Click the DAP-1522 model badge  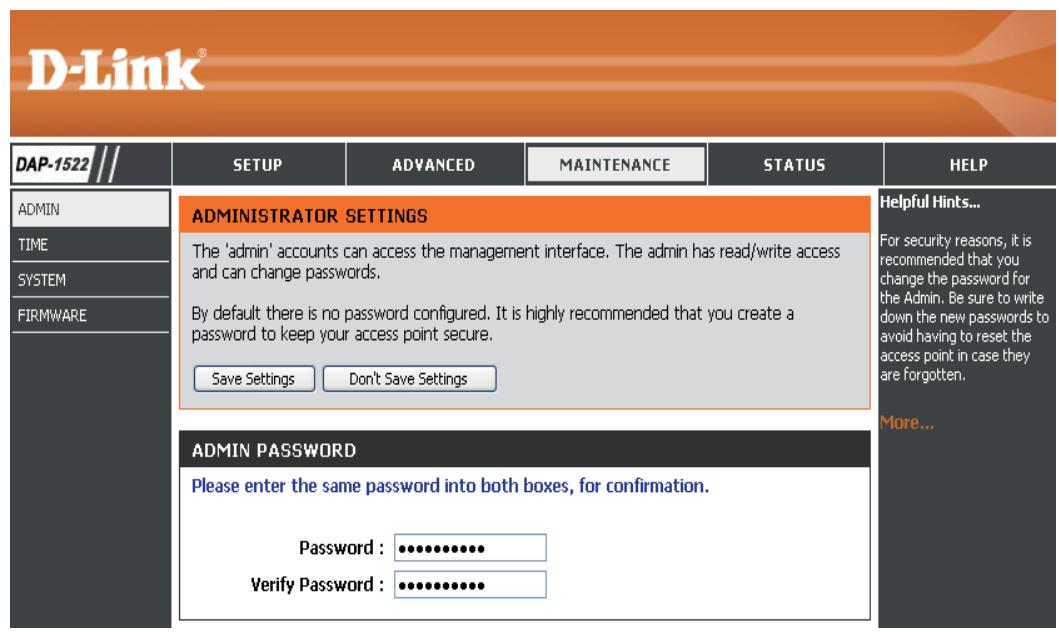[x=53, y=164]
